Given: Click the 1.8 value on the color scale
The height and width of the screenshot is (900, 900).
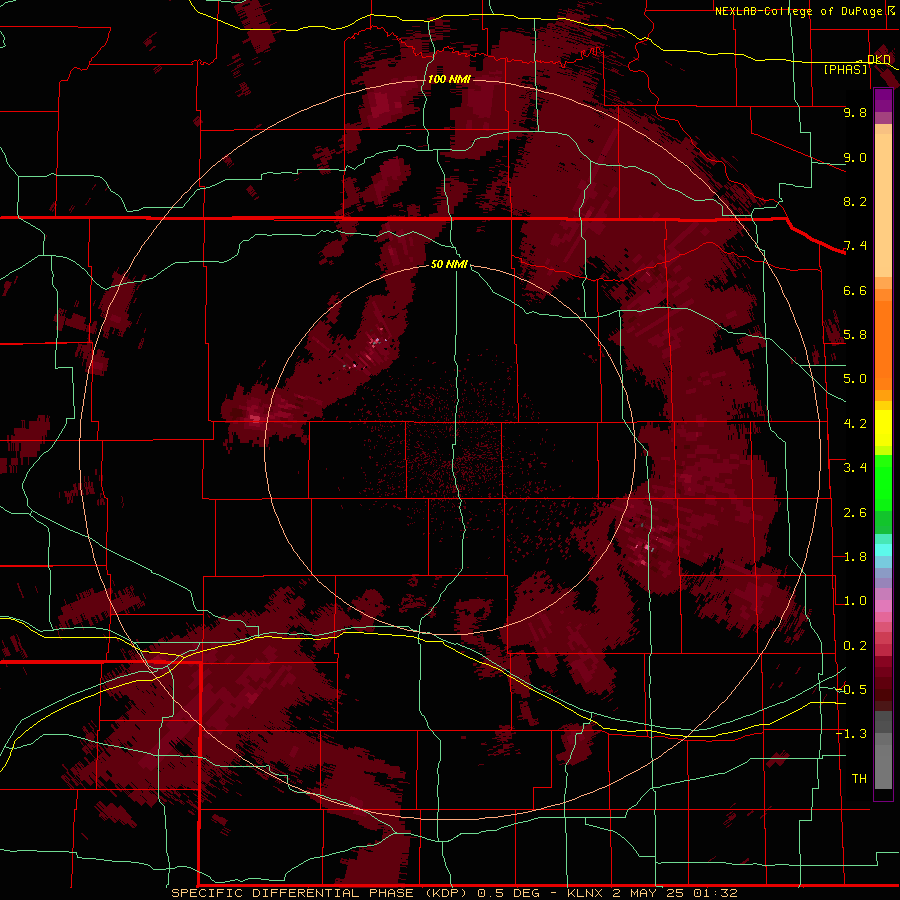Looking at the screenshot, I should pos(855,557).
